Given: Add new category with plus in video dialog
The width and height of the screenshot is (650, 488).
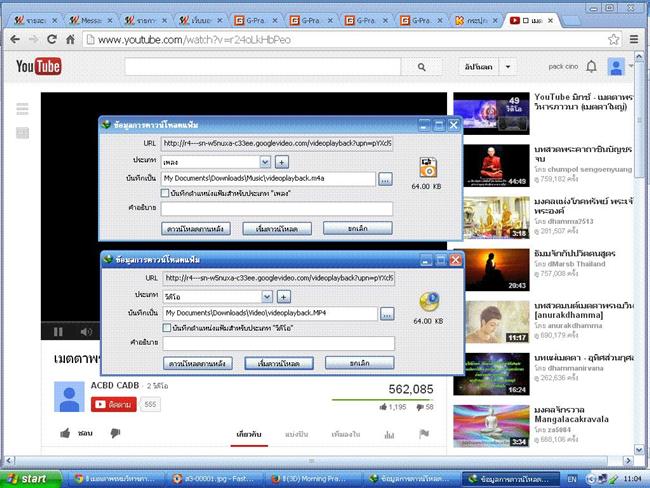Looking at the screenshot, I should 284,296.
